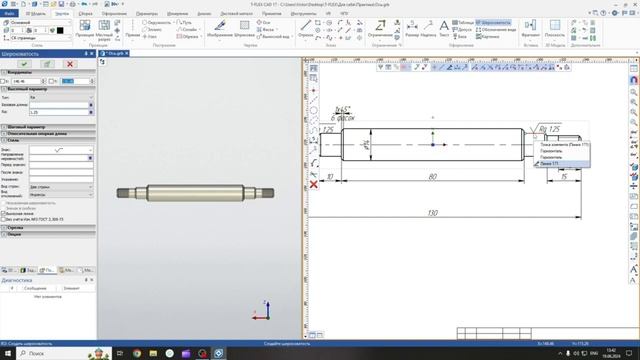Click the Поиск taskbar search box
Viewport: 640px width, 360px height.
(x=64, y=353)
